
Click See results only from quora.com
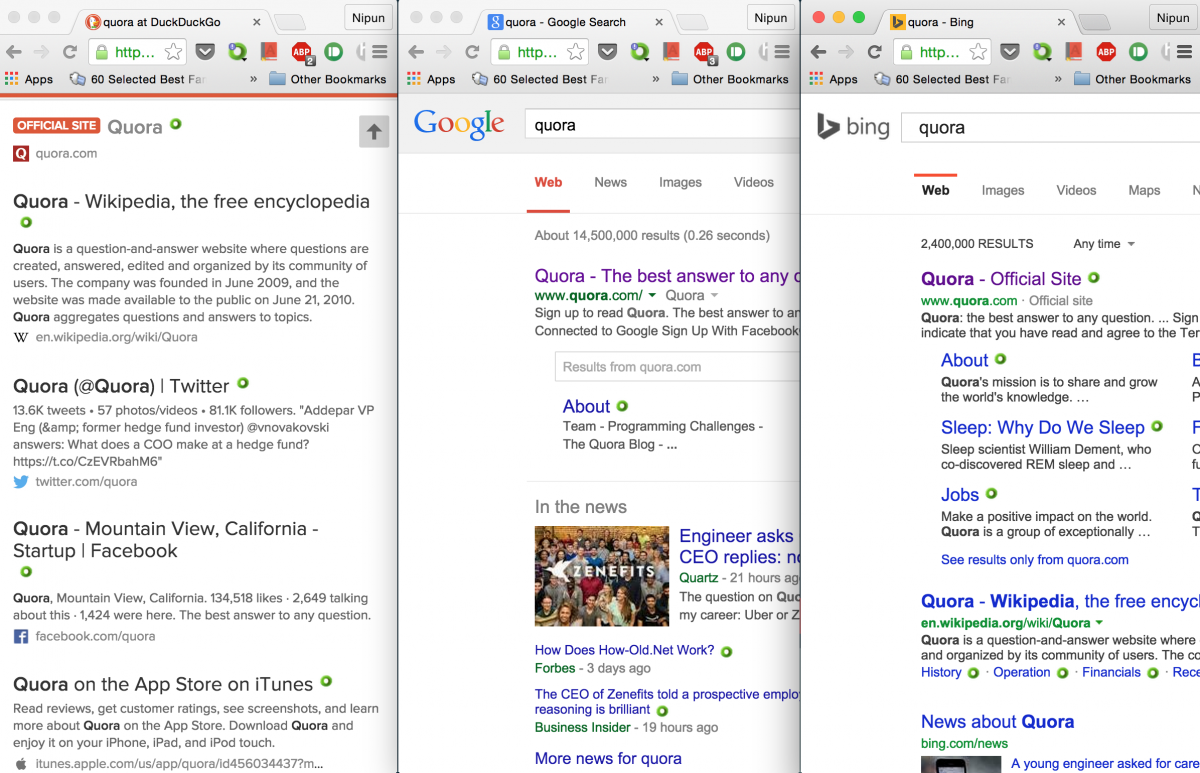[x=1035, y=560]
